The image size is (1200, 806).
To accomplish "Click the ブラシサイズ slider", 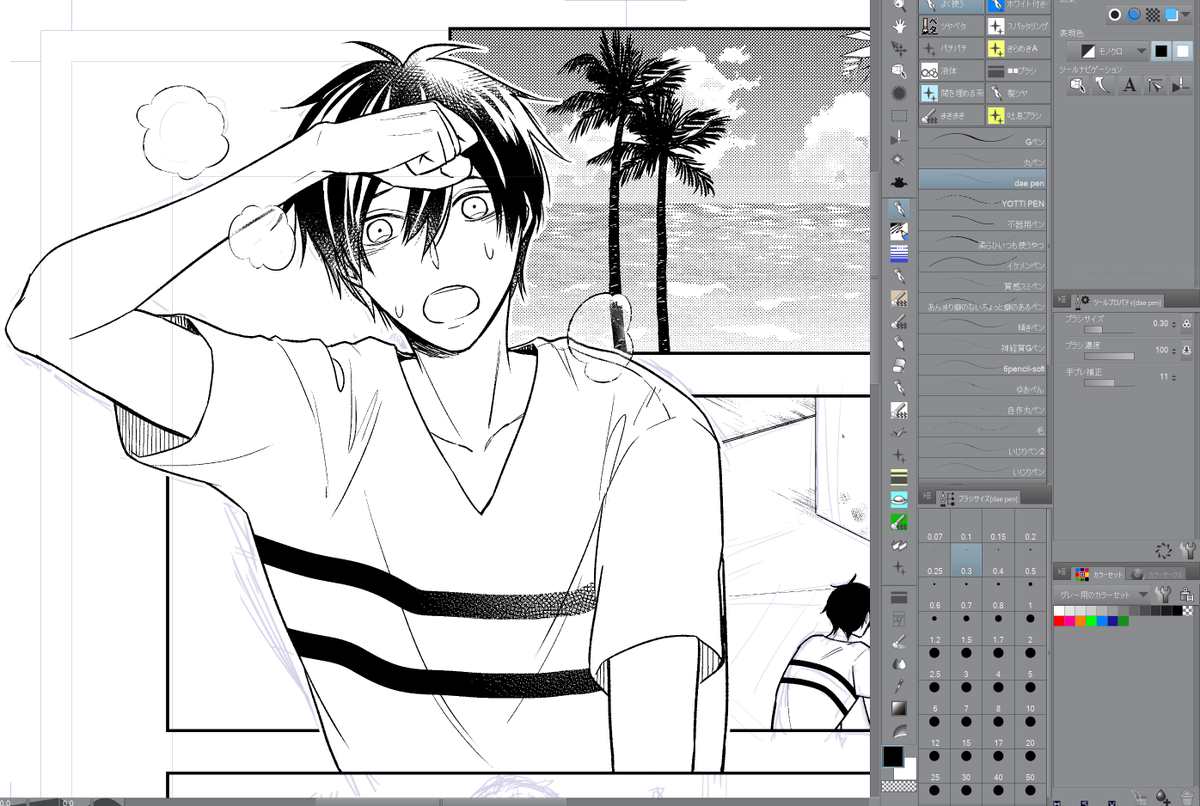I will coord(1110,329).
